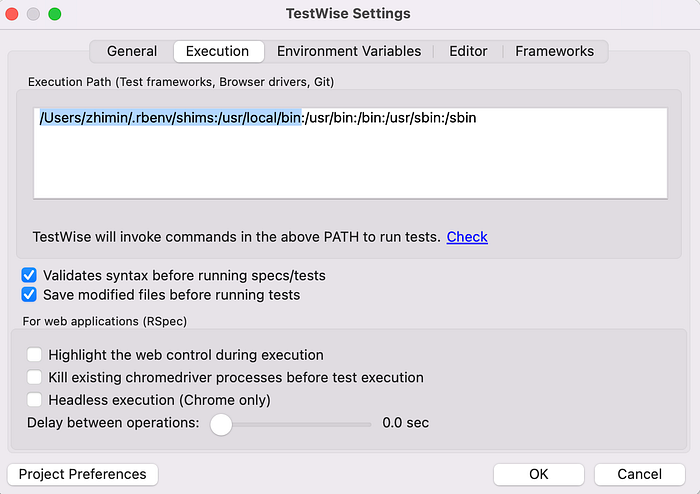Turn on Headless execution (Chrome only)
The height and width of the screenshot is (494, 700).
pos(35,400)
